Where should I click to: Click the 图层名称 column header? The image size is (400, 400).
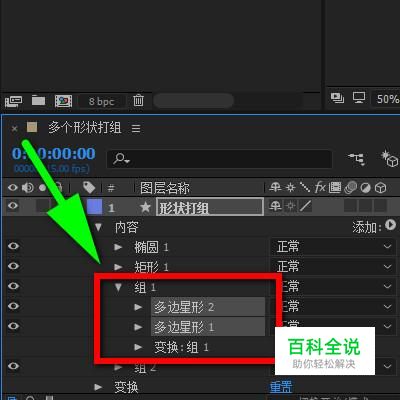coord(165,188)
